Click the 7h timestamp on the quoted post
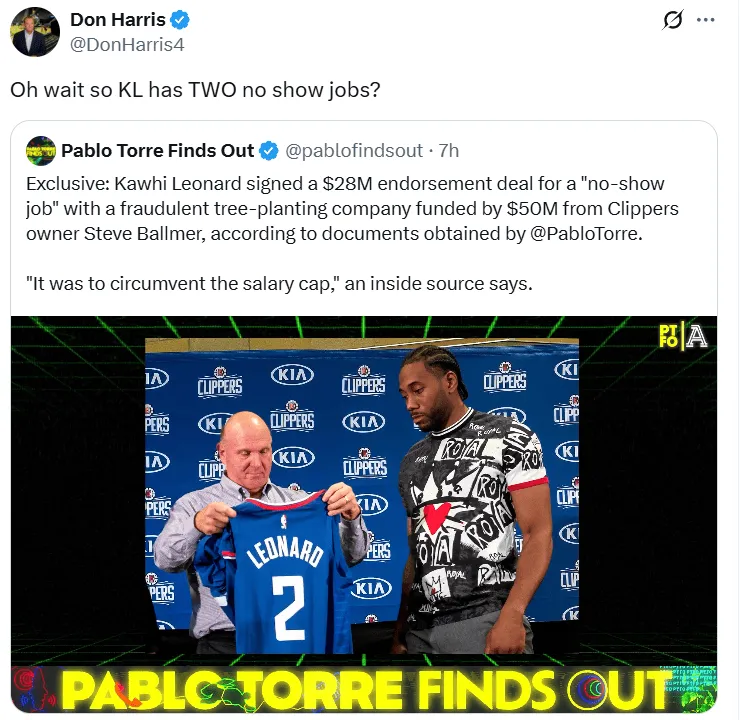The width and height of the screenshot is (740, 720). [x=448, y=151]
